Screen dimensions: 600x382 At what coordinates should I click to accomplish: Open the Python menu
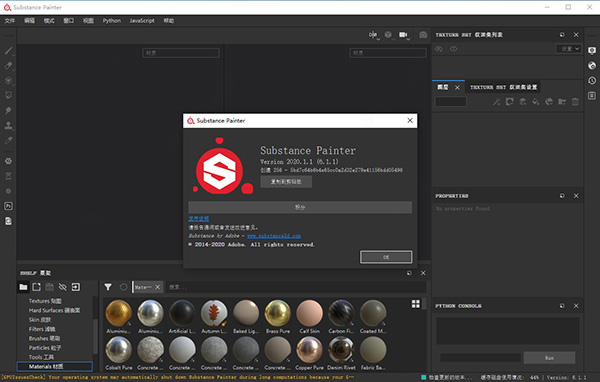click(112, 21)
